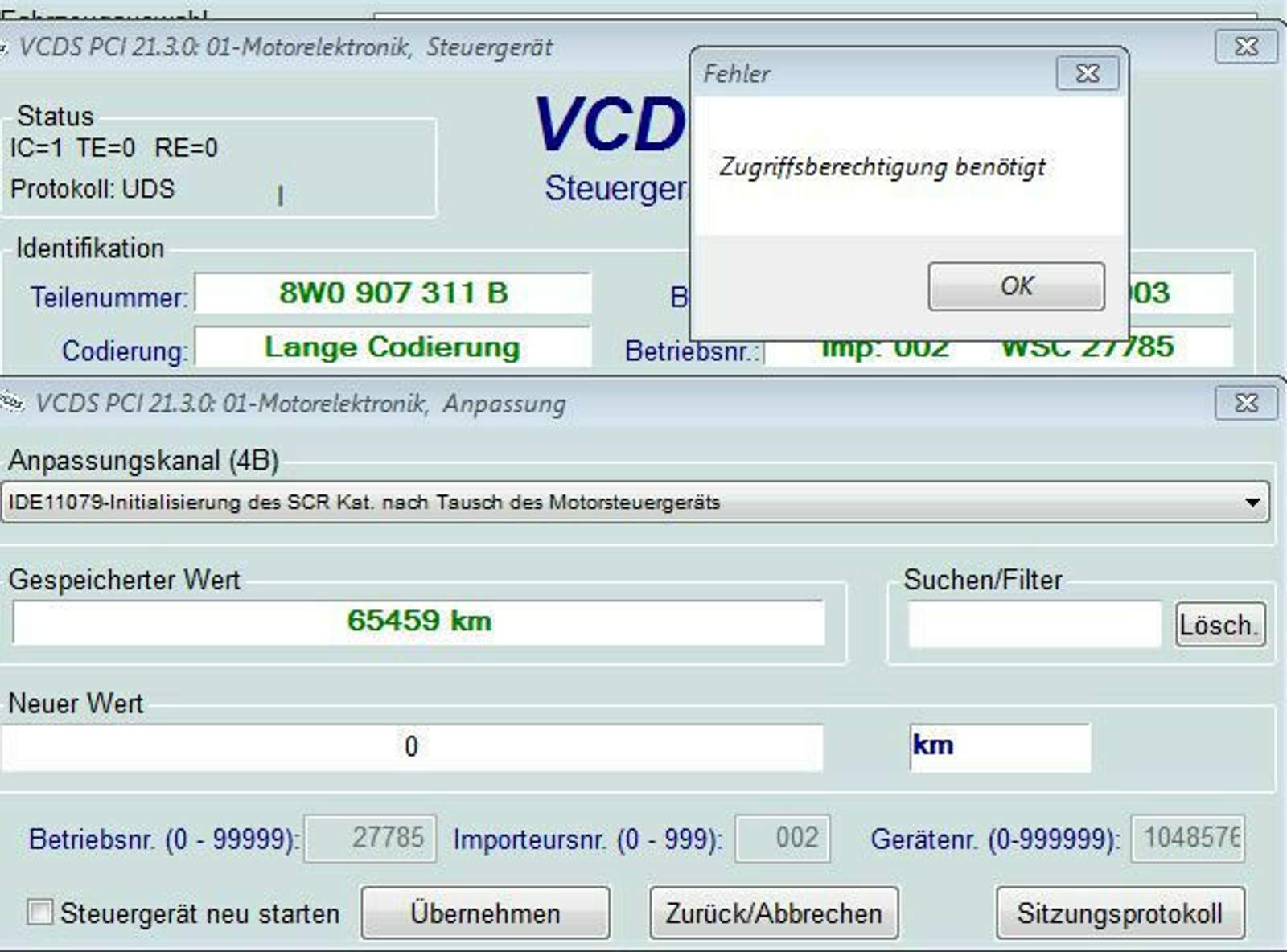
Task: Open the Sitzungsprotokoll
Action: (1119, 913)
